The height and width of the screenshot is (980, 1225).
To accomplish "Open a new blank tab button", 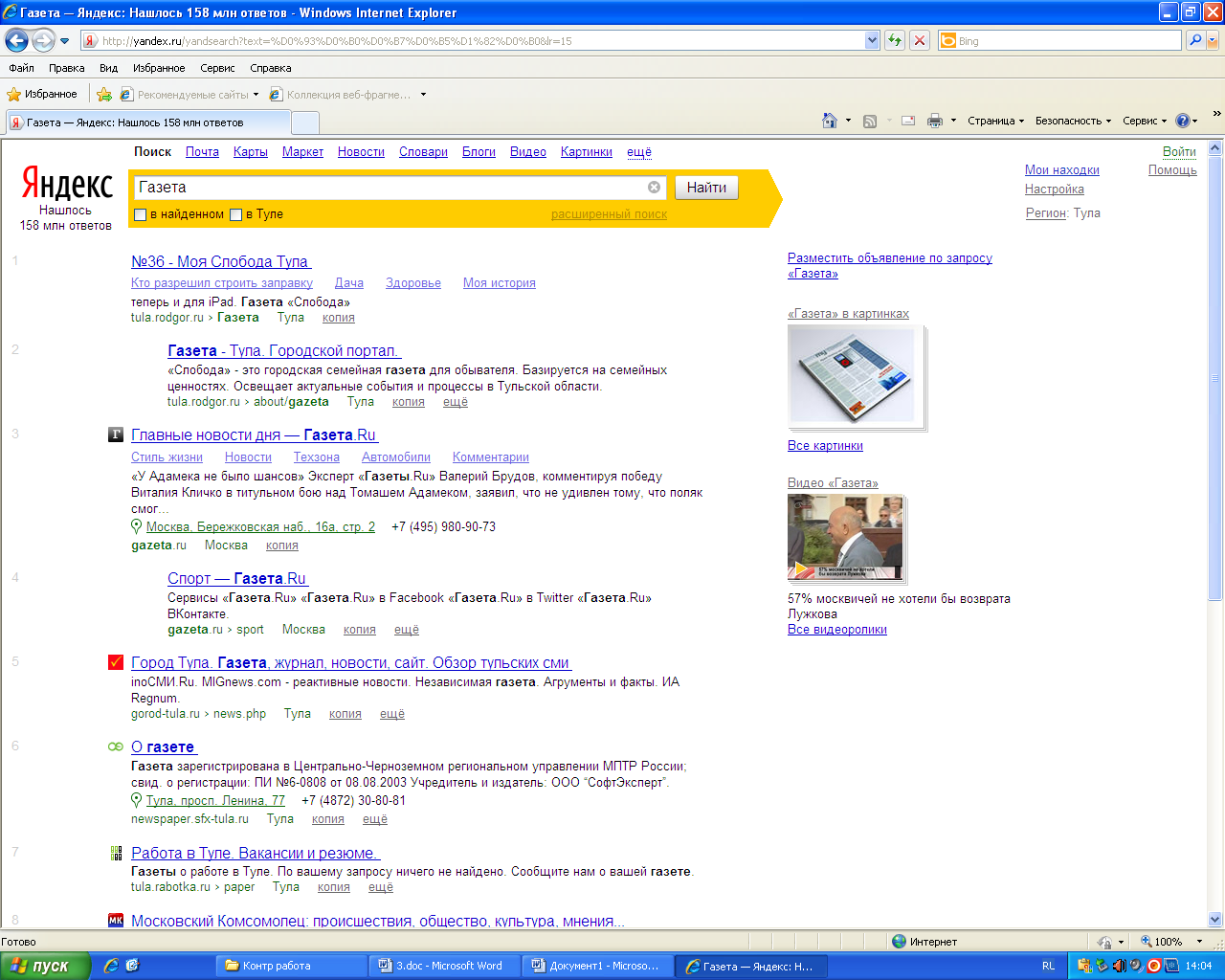I will 305,122.
